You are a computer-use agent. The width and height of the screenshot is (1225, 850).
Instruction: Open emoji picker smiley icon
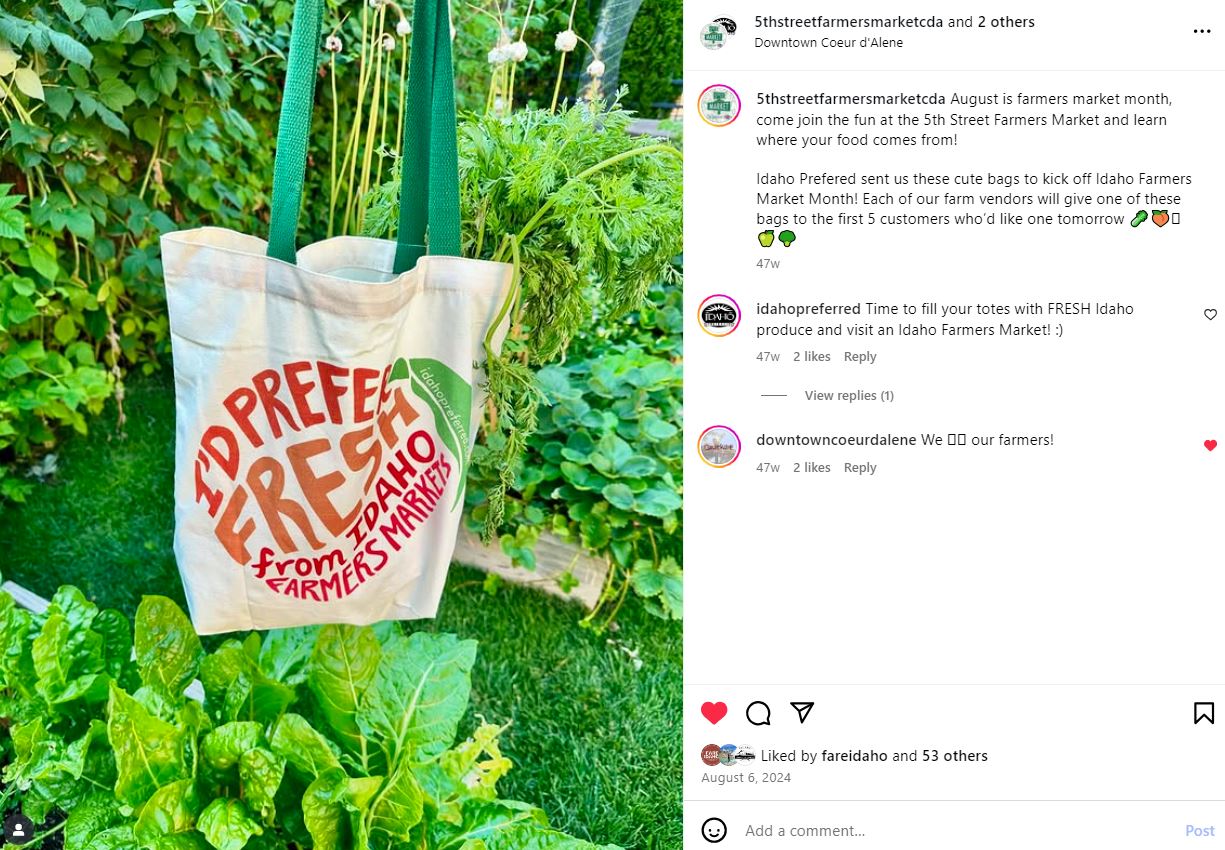pyautogui.click(x=714, y=830)
